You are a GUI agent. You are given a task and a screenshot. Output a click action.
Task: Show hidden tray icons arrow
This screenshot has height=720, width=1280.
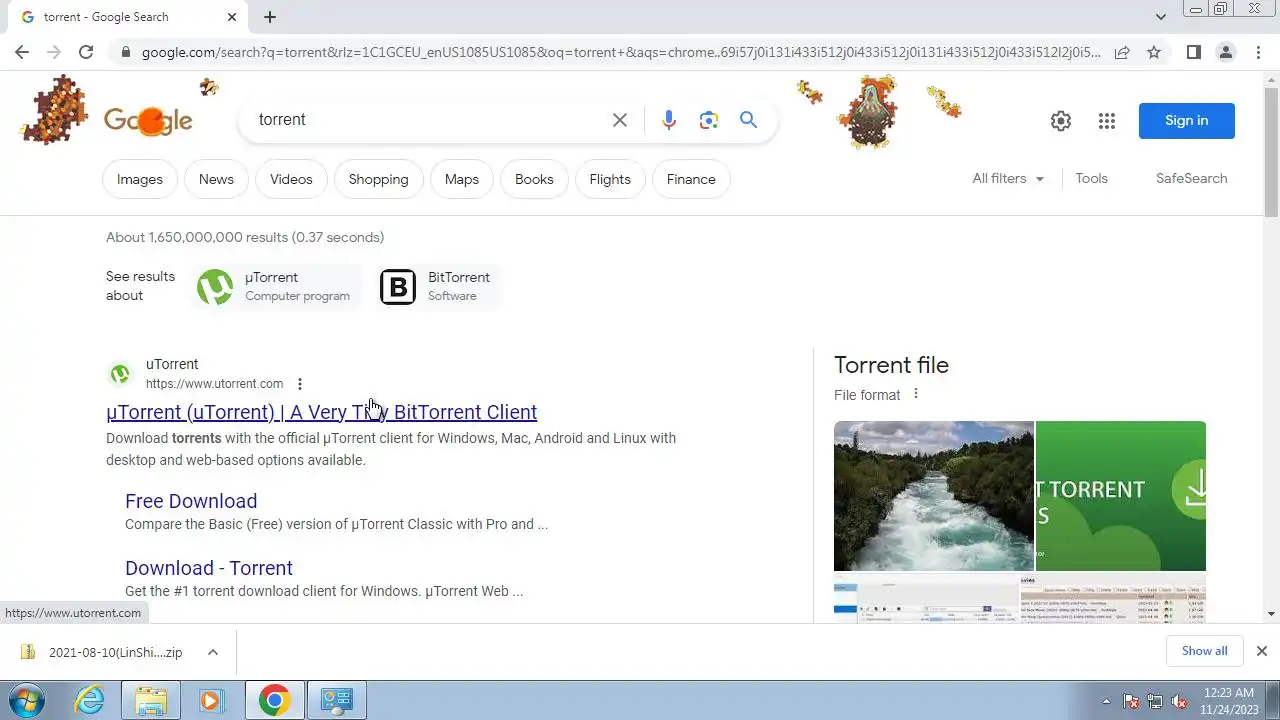tap(1106, 701)
